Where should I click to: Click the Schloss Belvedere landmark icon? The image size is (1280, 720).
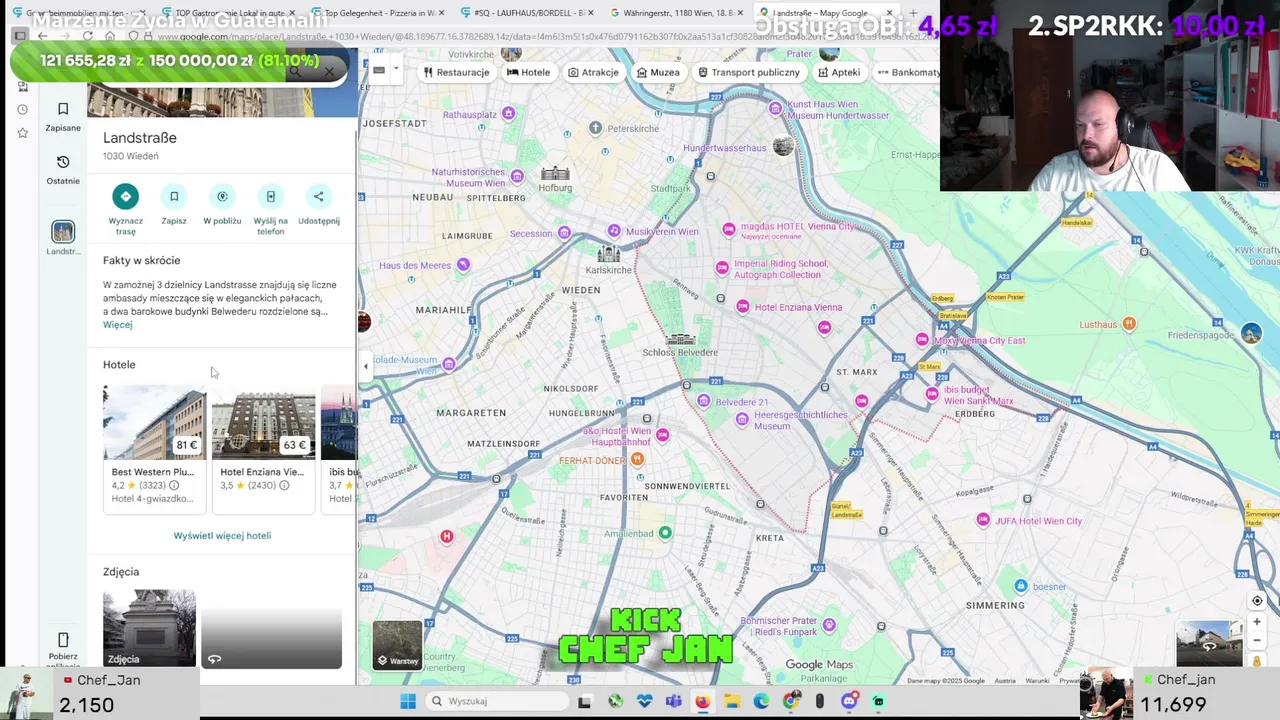click(681, 339)
